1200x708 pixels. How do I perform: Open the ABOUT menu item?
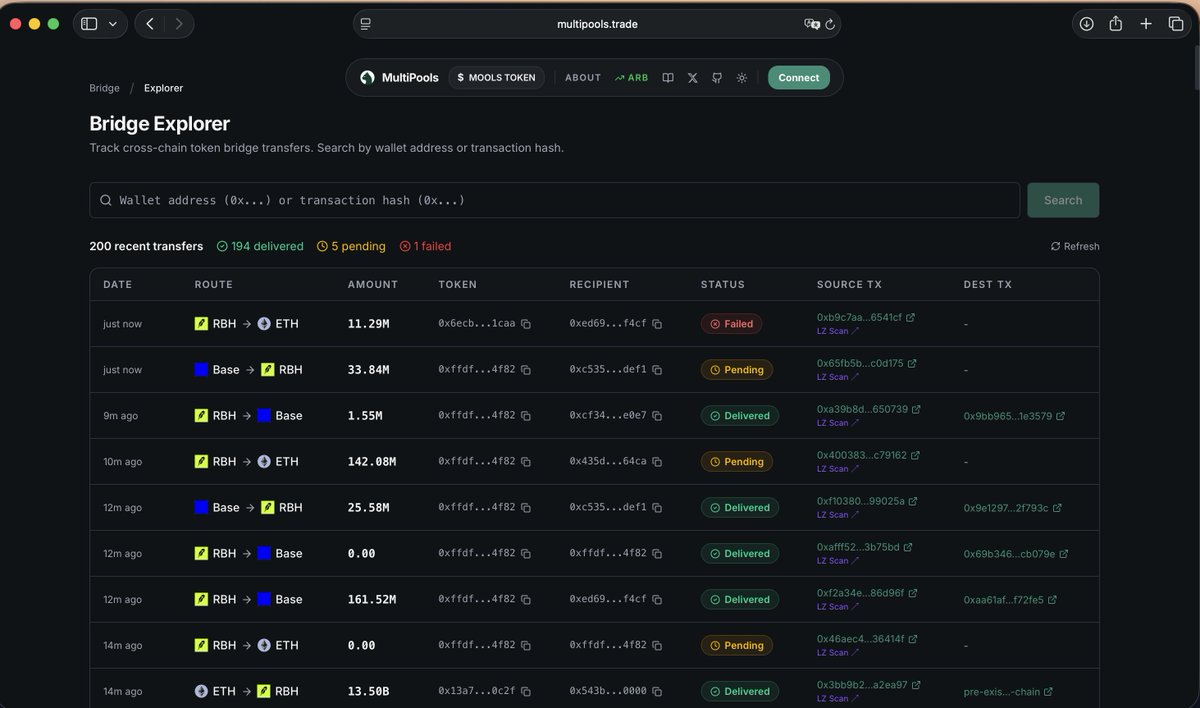click(x=583, y=77)
